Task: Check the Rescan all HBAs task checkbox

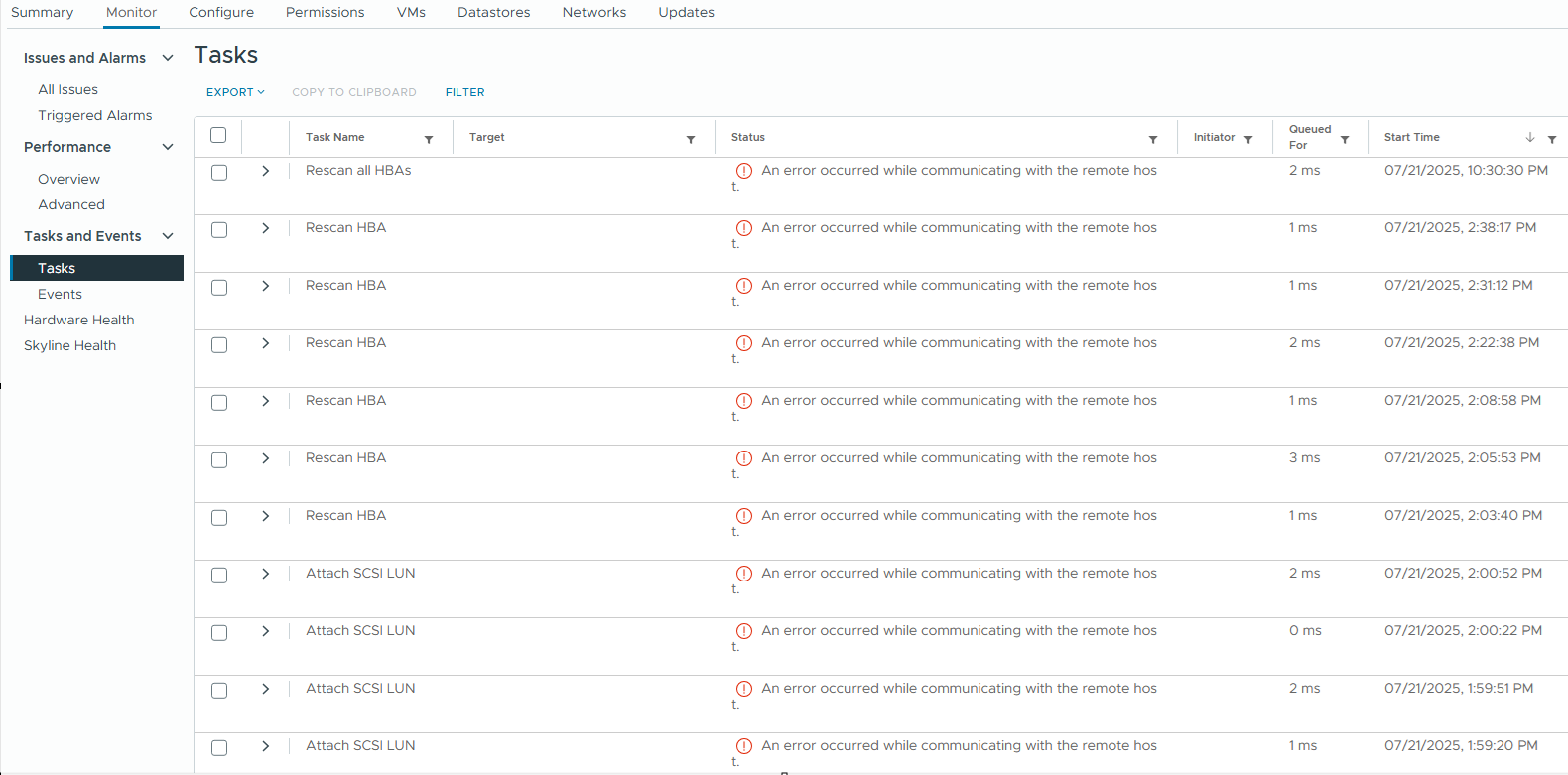Action: tap(219, 173)
